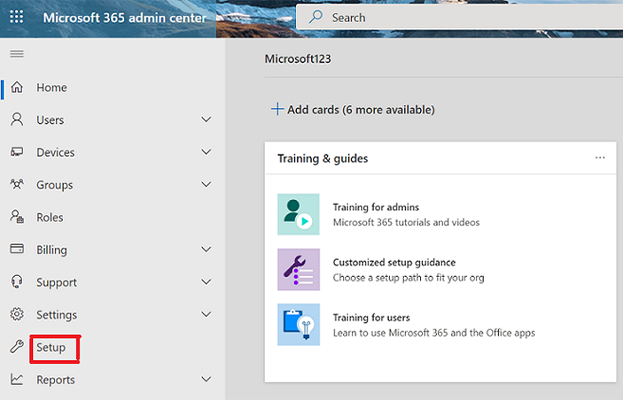Open the Customized setup guidance link

point(394,263)
